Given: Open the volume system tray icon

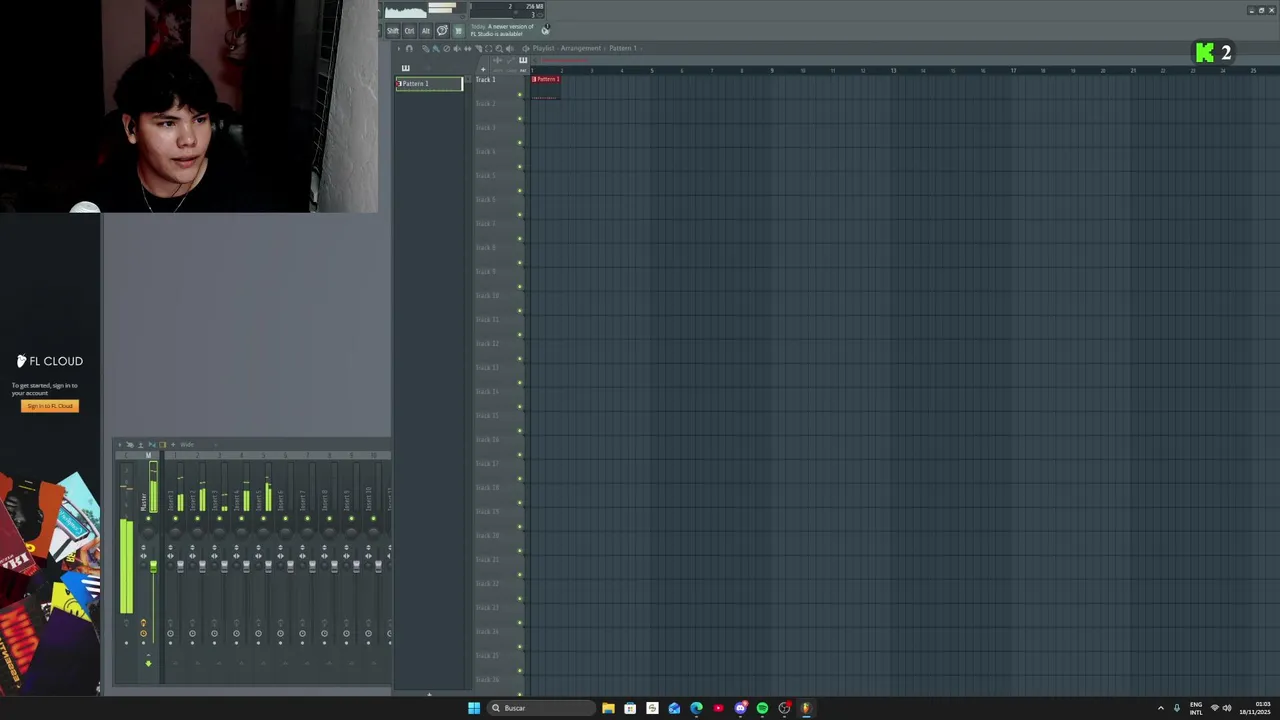Looking at the screenshot, I should (x=1227, y=708).
